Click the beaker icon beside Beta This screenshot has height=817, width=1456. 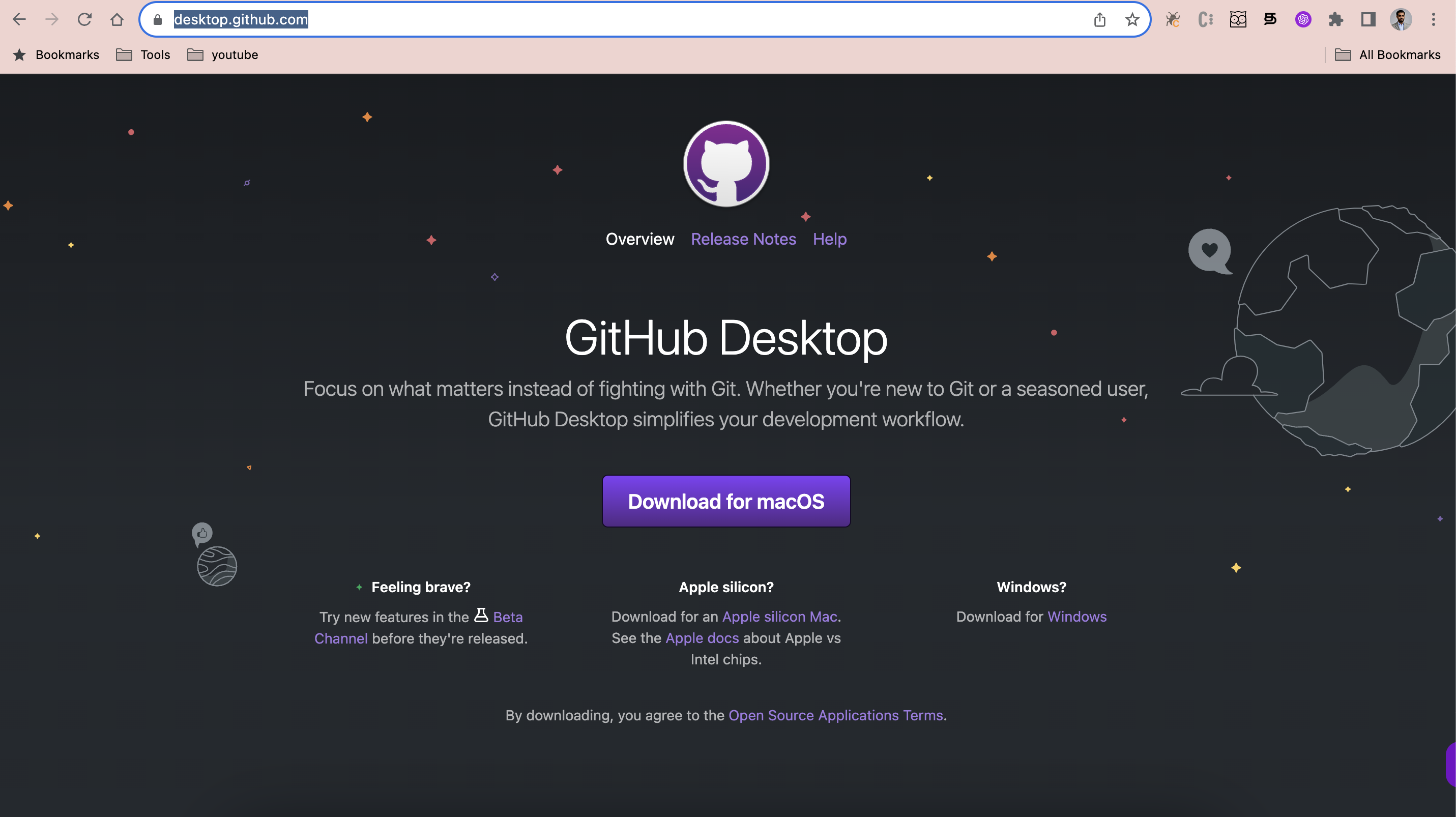(481, 615)
